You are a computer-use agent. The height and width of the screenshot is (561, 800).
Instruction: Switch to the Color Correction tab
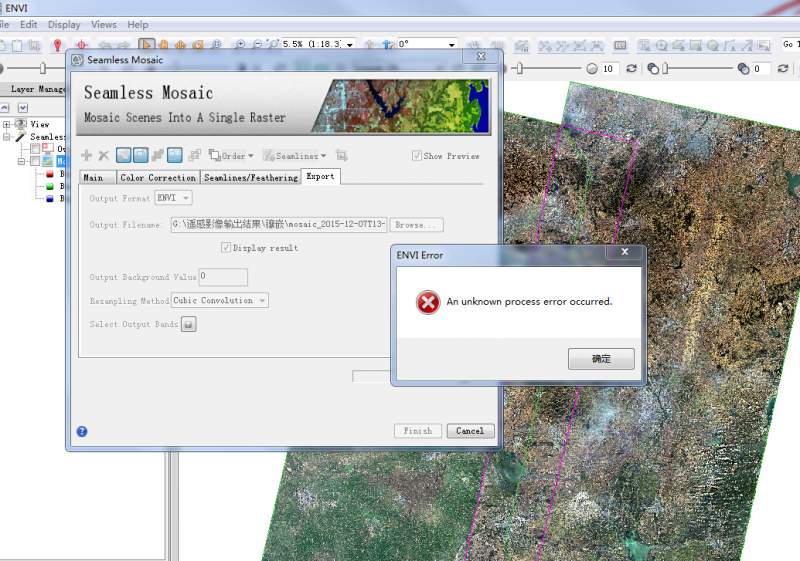[x=158, y=177]
